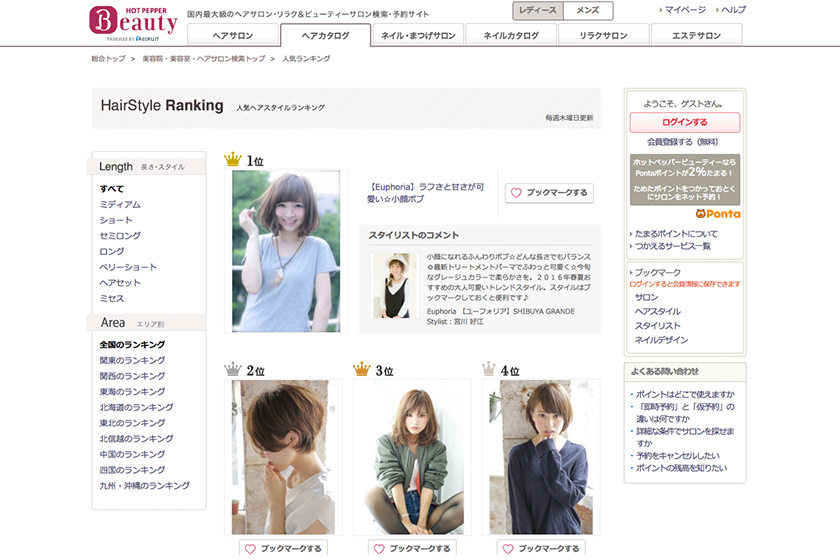Viewport: 840px width, 560px height.
Task: Select 北海道のランキング area
Action: click(x=136, y=407)
